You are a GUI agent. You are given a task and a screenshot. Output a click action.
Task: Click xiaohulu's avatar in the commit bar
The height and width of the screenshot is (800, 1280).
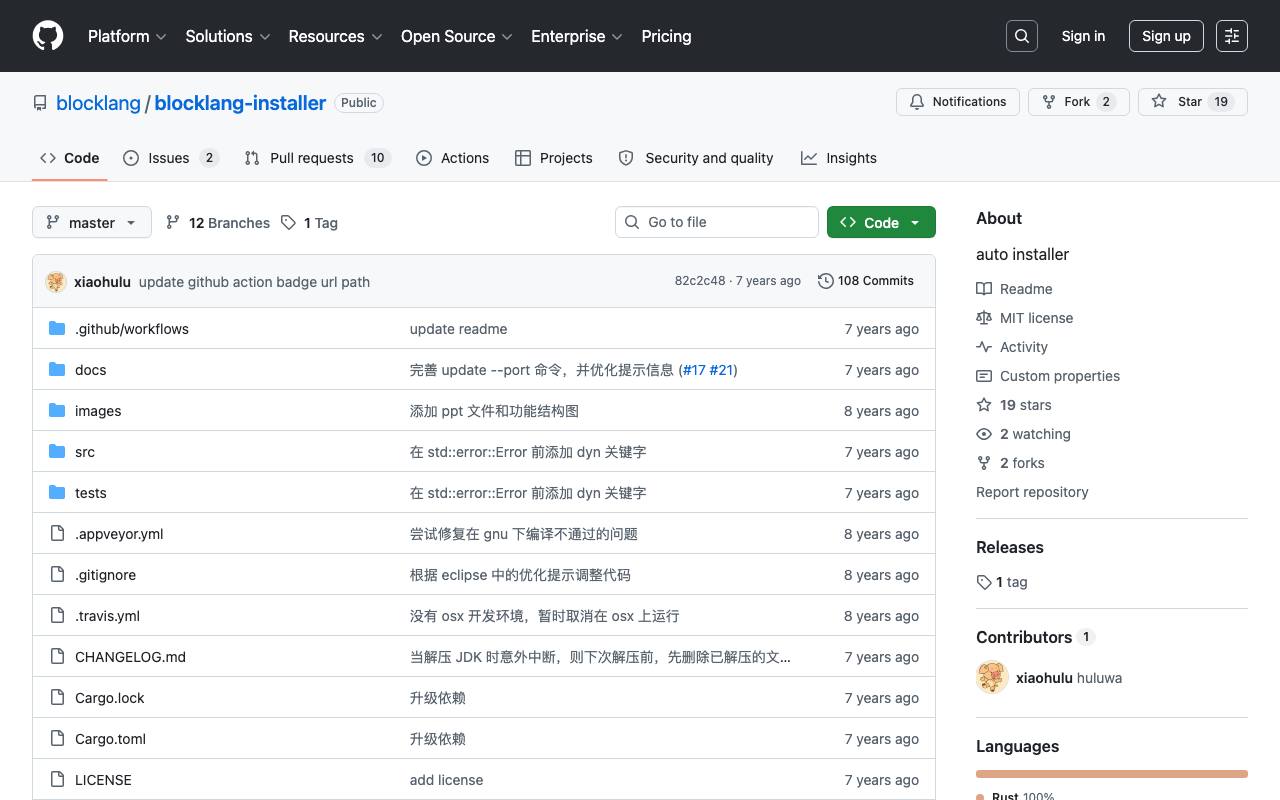[x=56, y=281]
